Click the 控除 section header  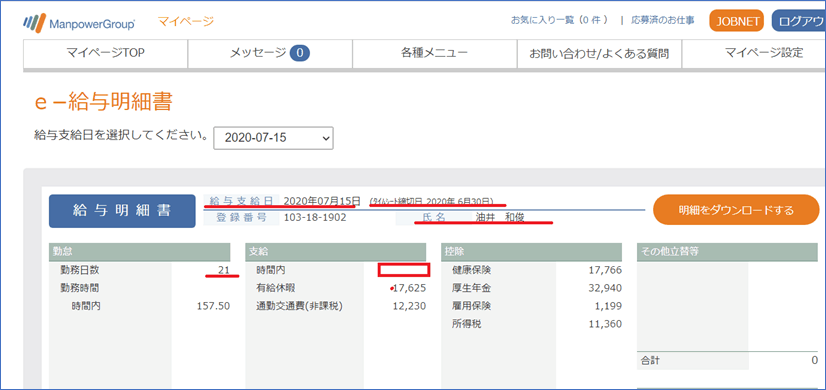pyautogui.click(x=532, y=252)
